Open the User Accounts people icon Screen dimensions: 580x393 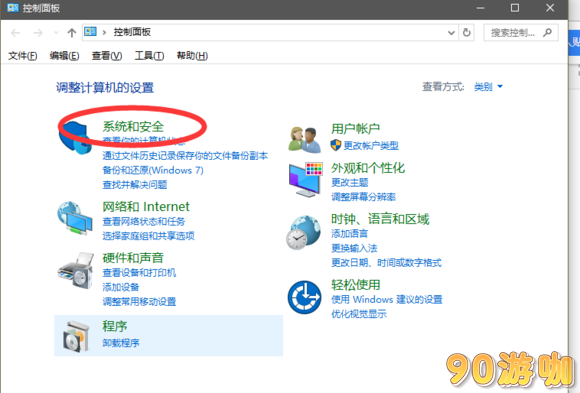[305, 140]
